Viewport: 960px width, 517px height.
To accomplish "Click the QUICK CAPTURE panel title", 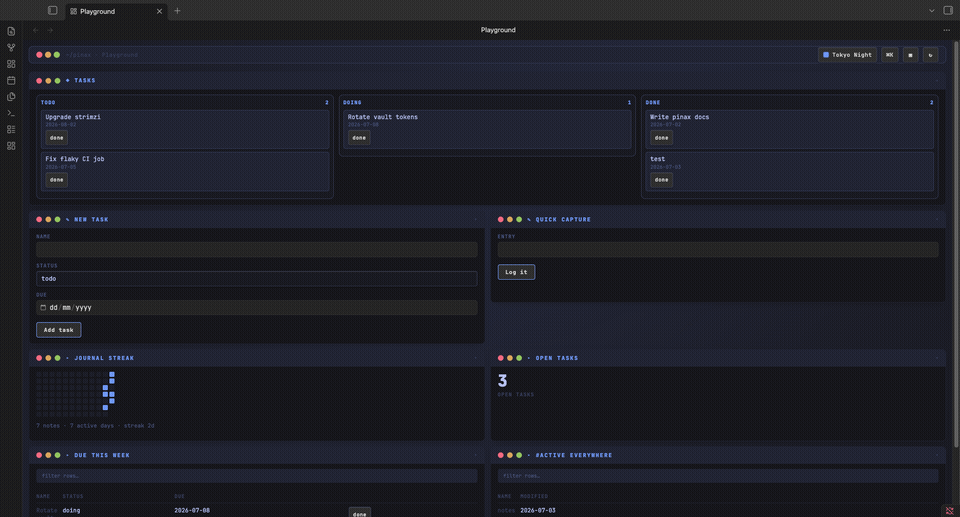I will pyautogui.click(x=563, y=220).
